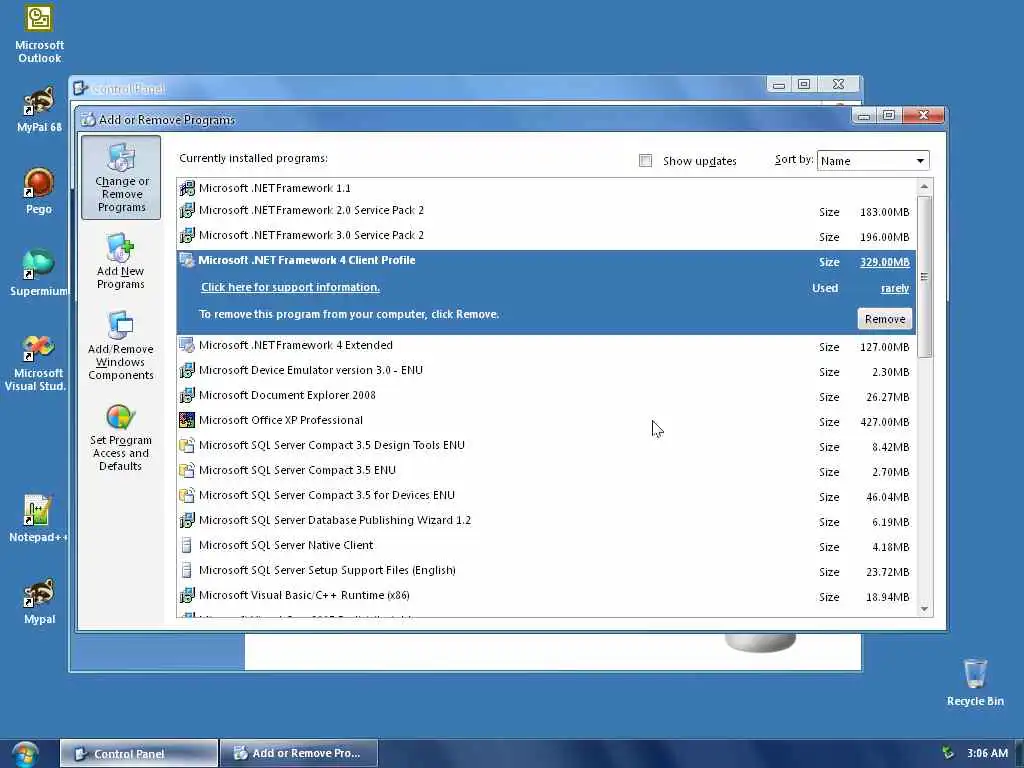The image size is (1024, 768).
Task: Switch to Add or Remove Programs taskbar button
Action: point(299,754)
